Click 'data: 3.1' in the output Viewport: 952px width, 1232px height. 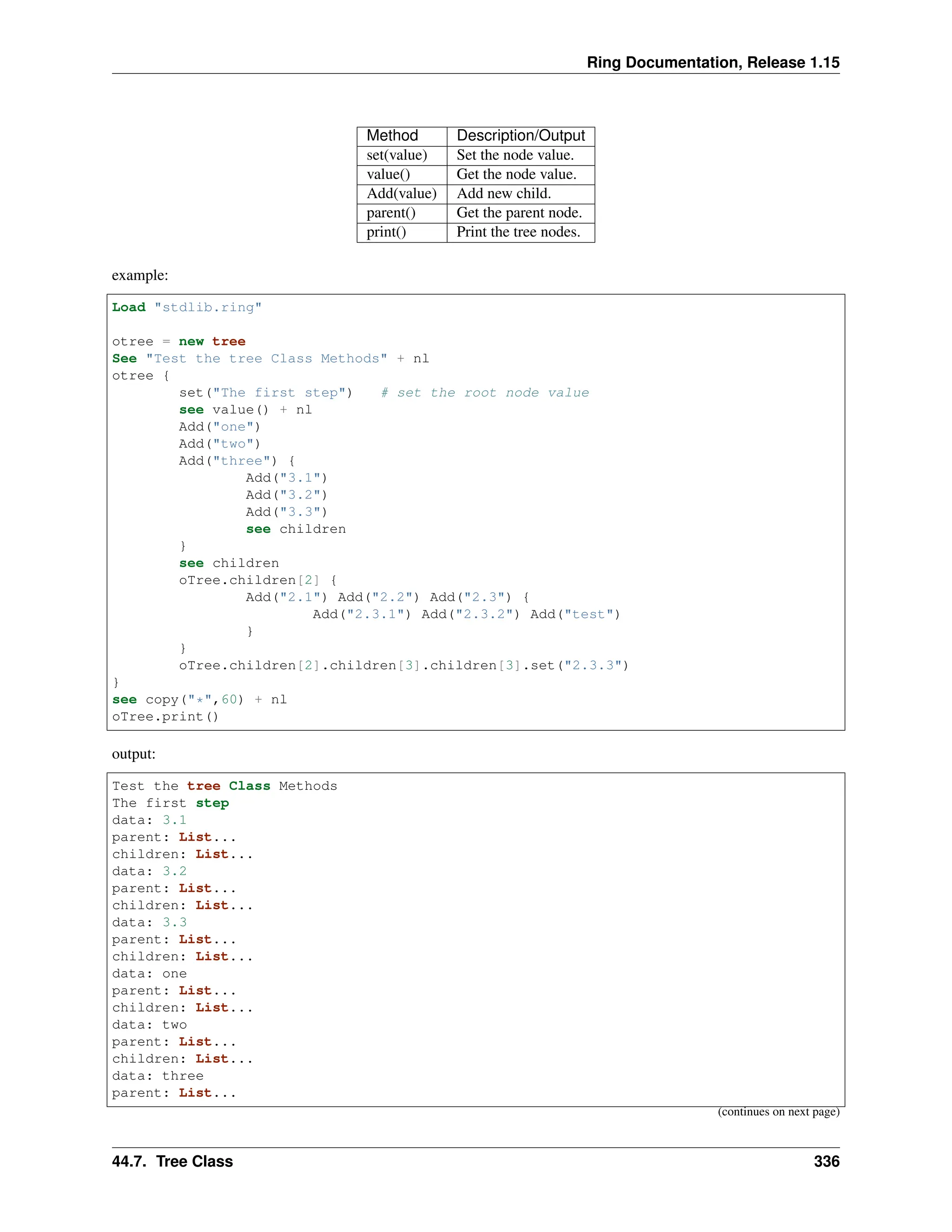(x=149, y=820)
